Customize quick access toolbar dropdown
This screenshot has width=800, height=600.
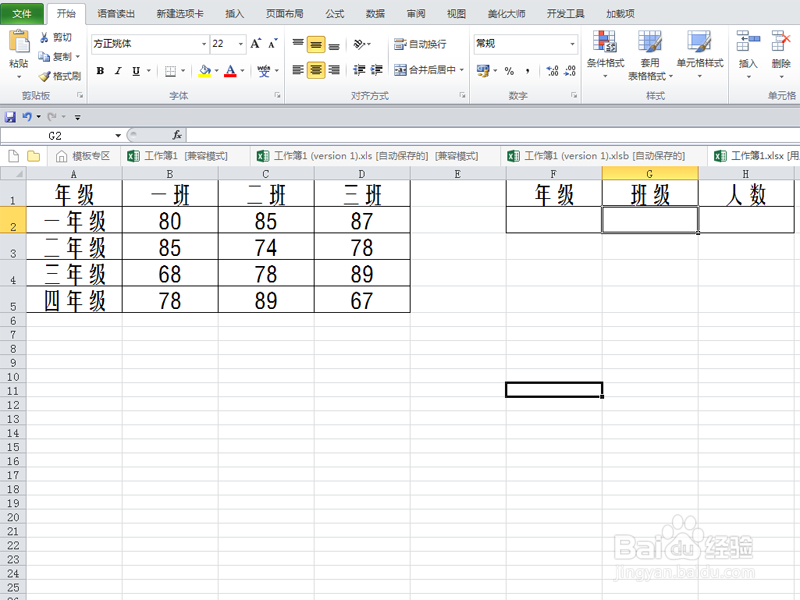point(78,117)
